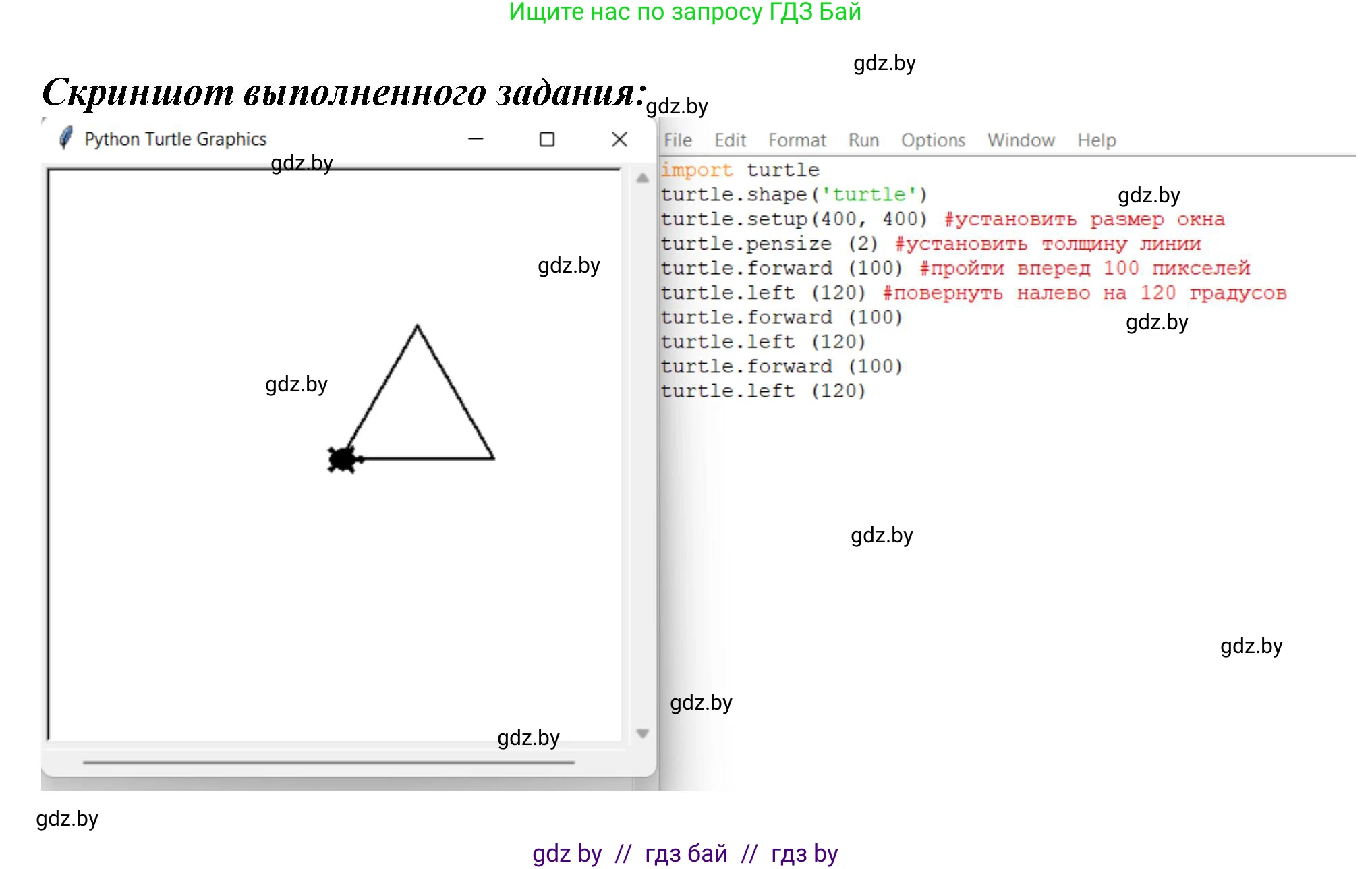
Task: Click the turtle.pensize (2) code line
Action: click(x=769, y=244)
